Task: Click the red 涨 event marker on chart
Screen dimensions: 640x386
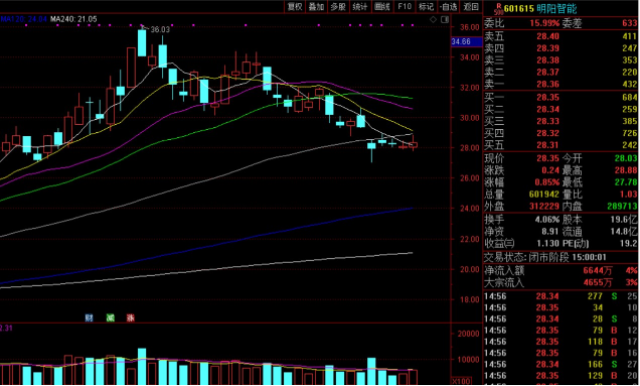Action: [x=131, y=318]
